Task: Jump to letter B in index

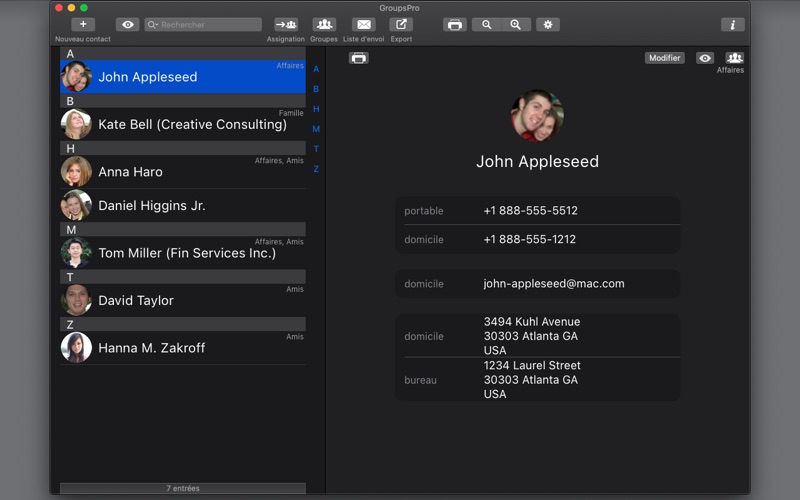Action: [316, 89]
